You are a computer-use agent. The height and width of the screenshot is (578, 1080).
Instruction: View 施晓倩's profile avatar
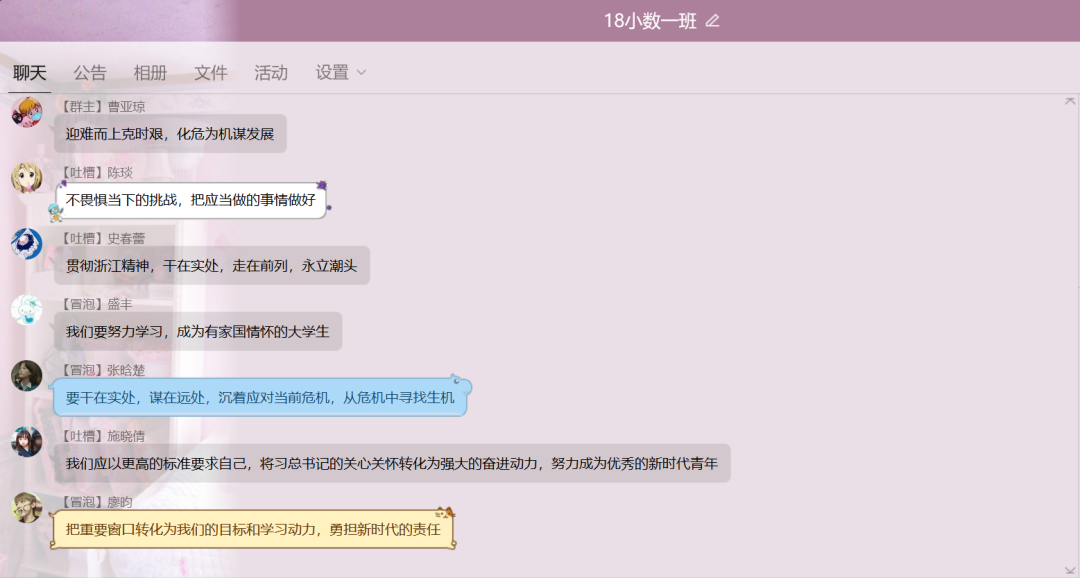click(27, 442)
